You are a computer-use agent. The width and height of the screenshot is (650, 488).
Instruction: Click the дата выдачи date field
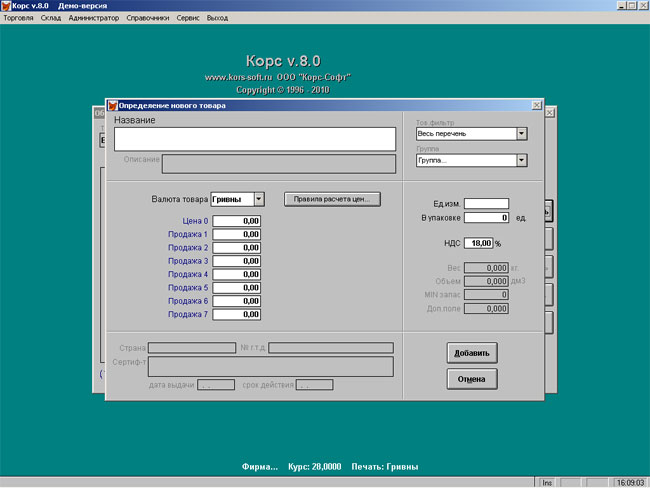[x=216, y=385]
